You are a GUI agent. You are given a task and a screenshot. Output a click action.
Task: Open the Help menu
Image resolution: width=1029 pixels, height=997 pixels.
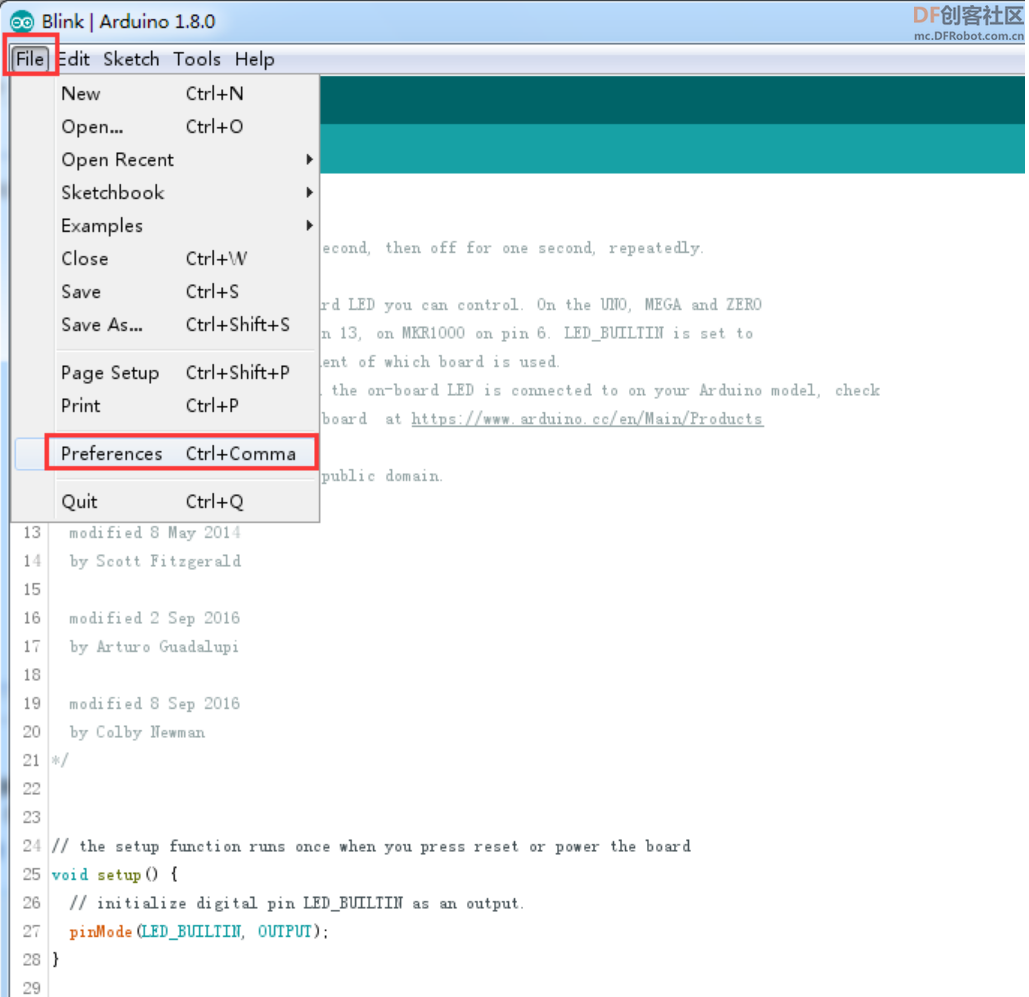click(255, 59)
